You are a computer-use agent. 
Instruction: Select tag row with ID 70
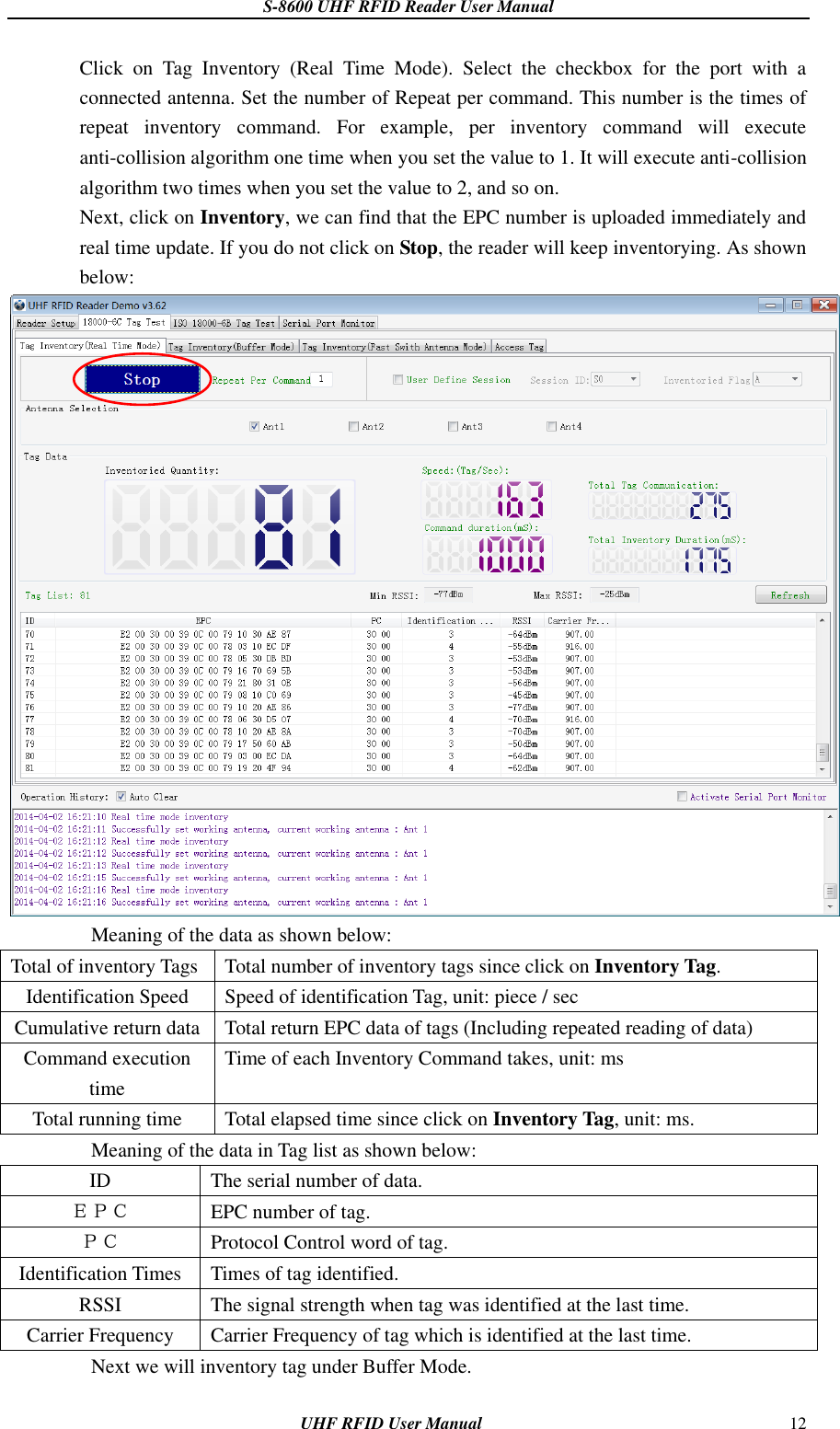coord(419,634)
